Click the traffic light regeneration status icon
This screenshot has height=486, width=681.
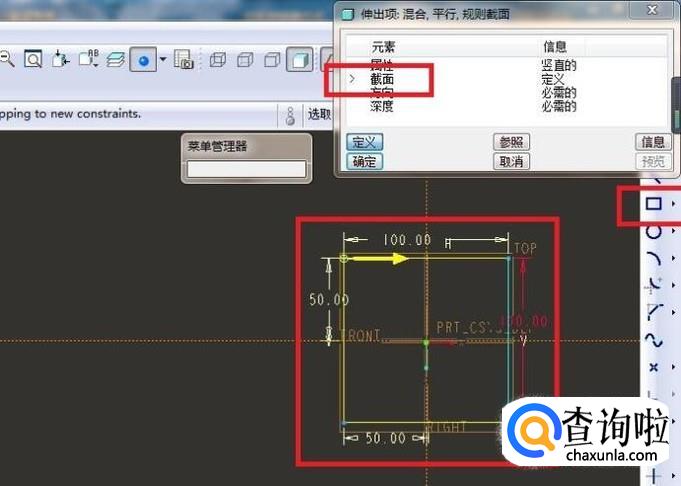coord(290,116)
